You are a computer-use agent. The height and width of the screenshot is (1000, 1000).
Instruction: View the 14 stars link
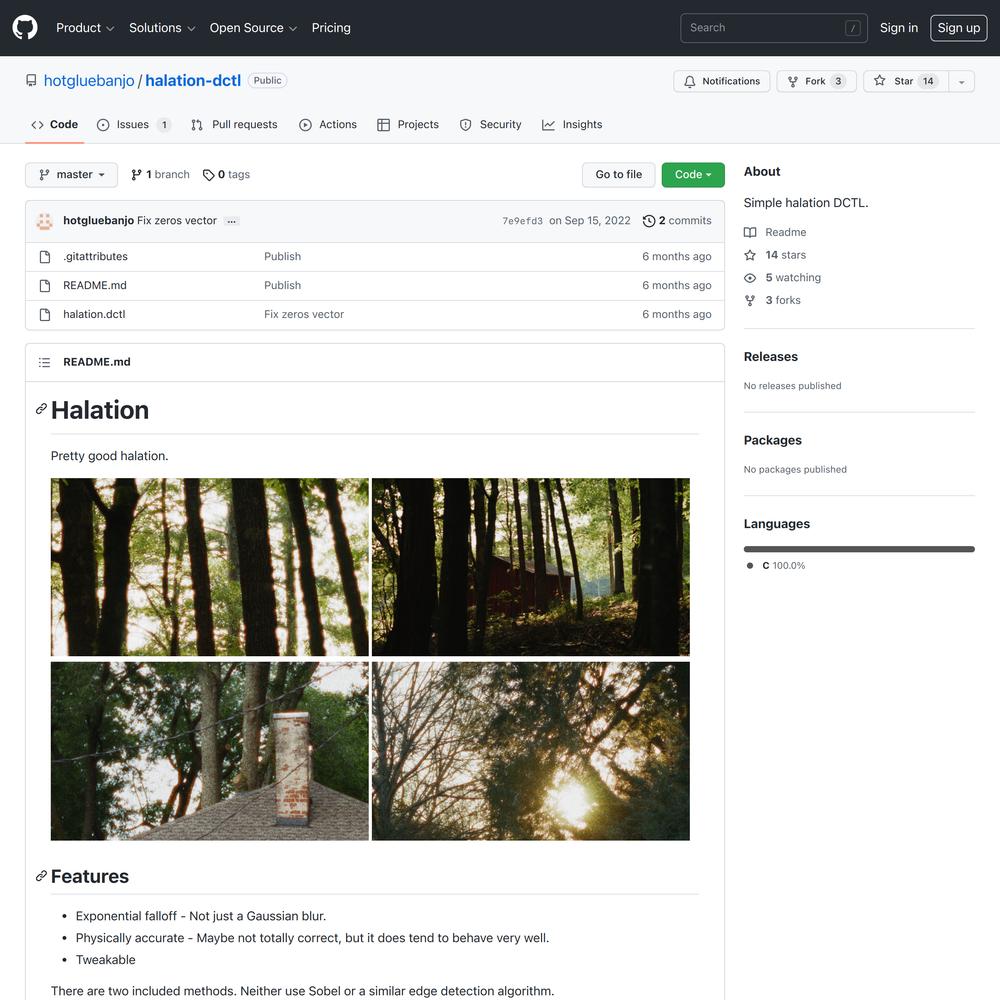click(x=776, y=255)
